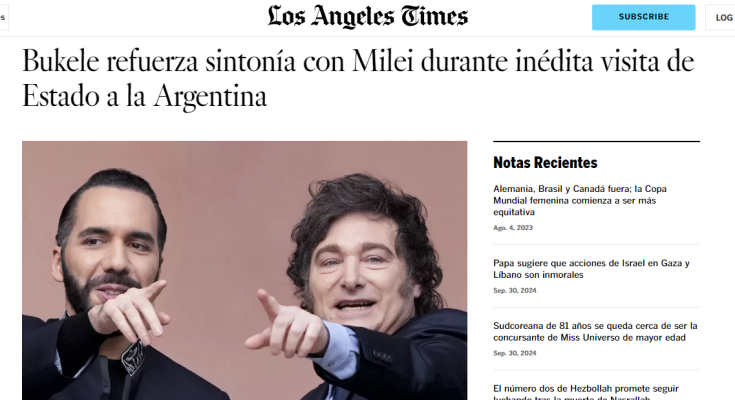Open the main photo of Bukele and Milei
The image size is (735, 400).
(244, 271)
